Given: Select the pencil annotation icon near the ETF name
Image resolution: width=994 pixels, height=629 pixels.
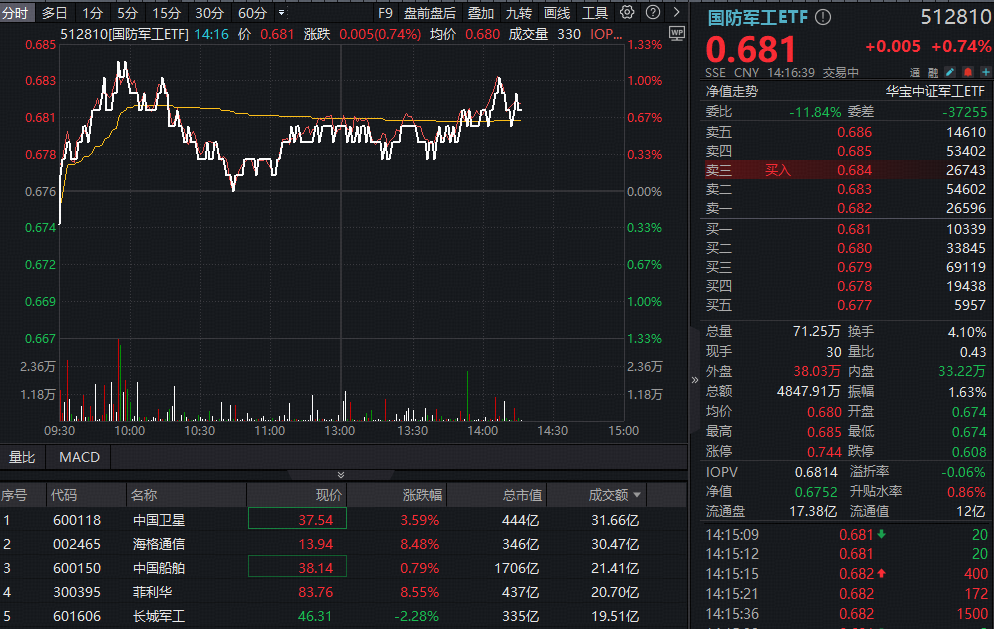Looking at the screenshot, I should point(948,72).
